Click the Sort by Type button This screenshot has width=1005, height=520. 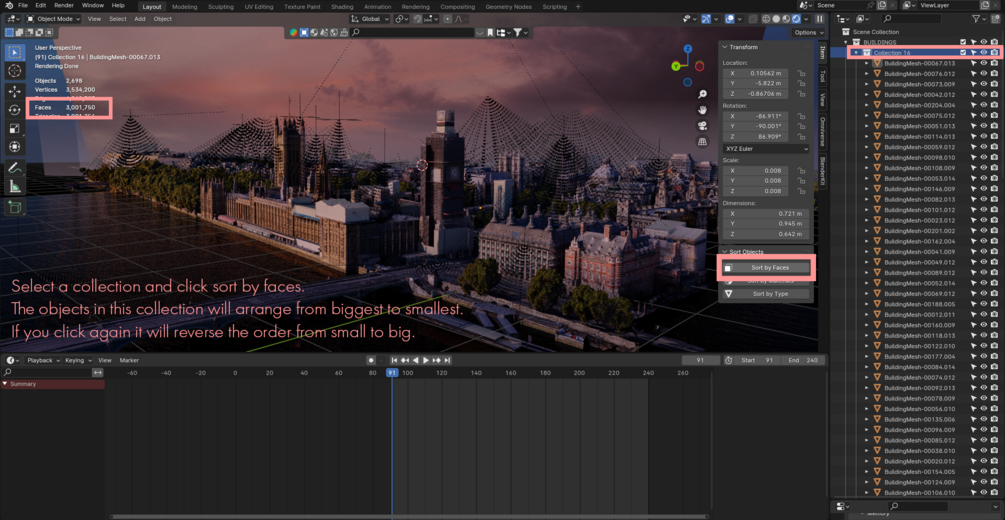[769, 294]
